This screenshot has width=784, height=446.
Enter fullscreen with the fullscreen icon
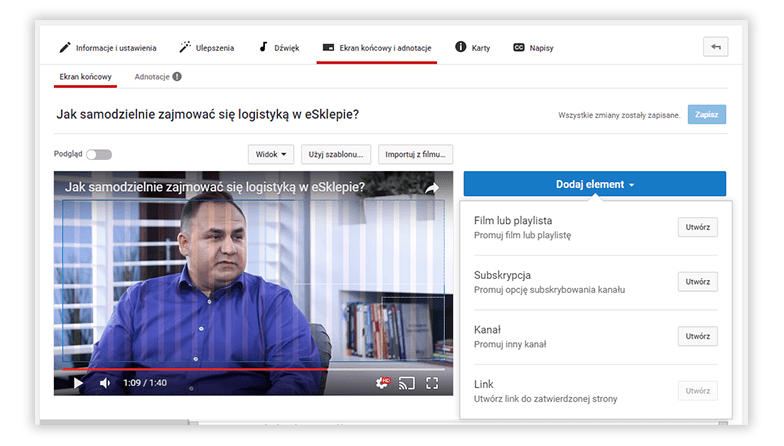coord(432,384)
